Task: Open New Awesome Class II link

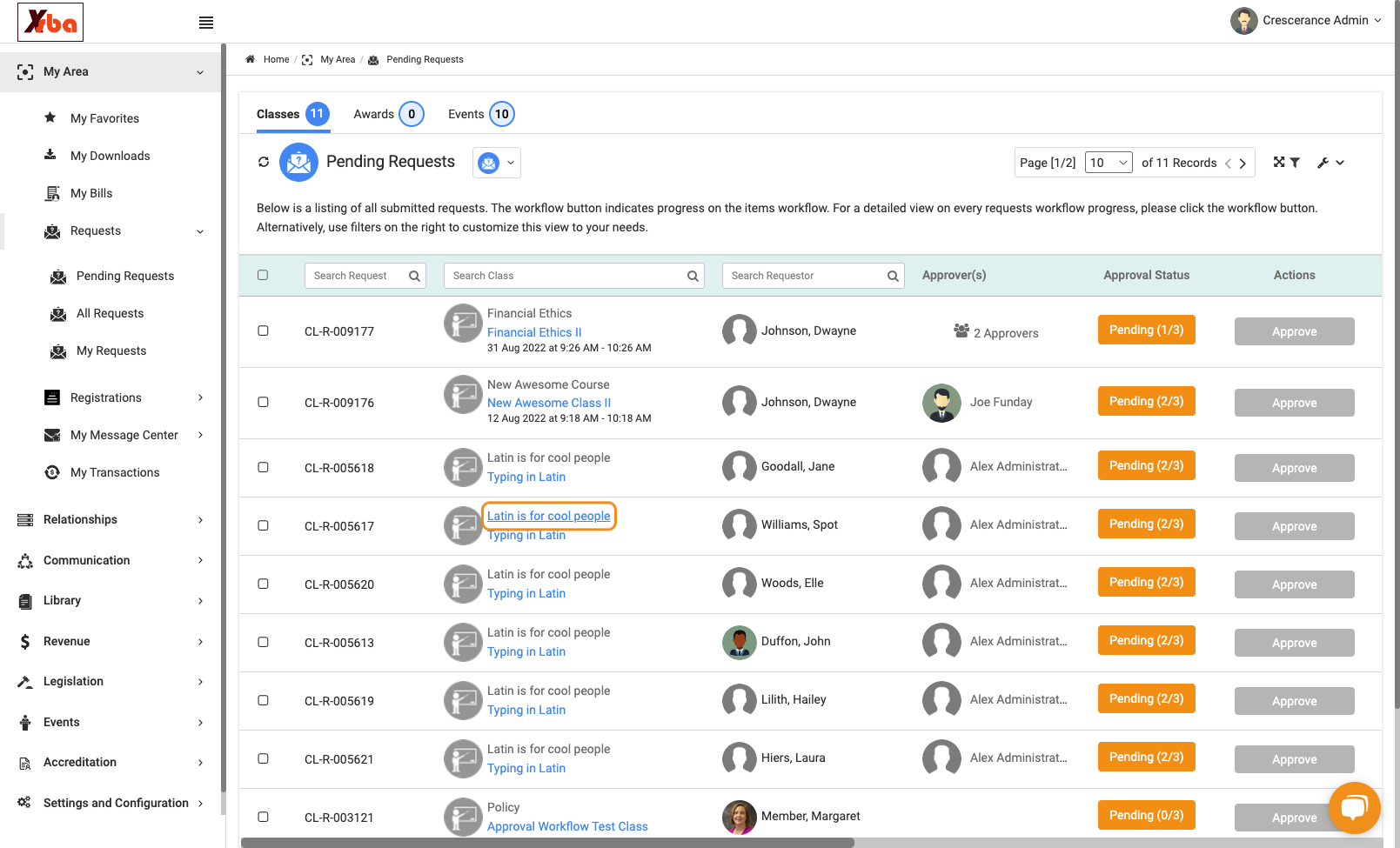Action: [x=549, y=403]
